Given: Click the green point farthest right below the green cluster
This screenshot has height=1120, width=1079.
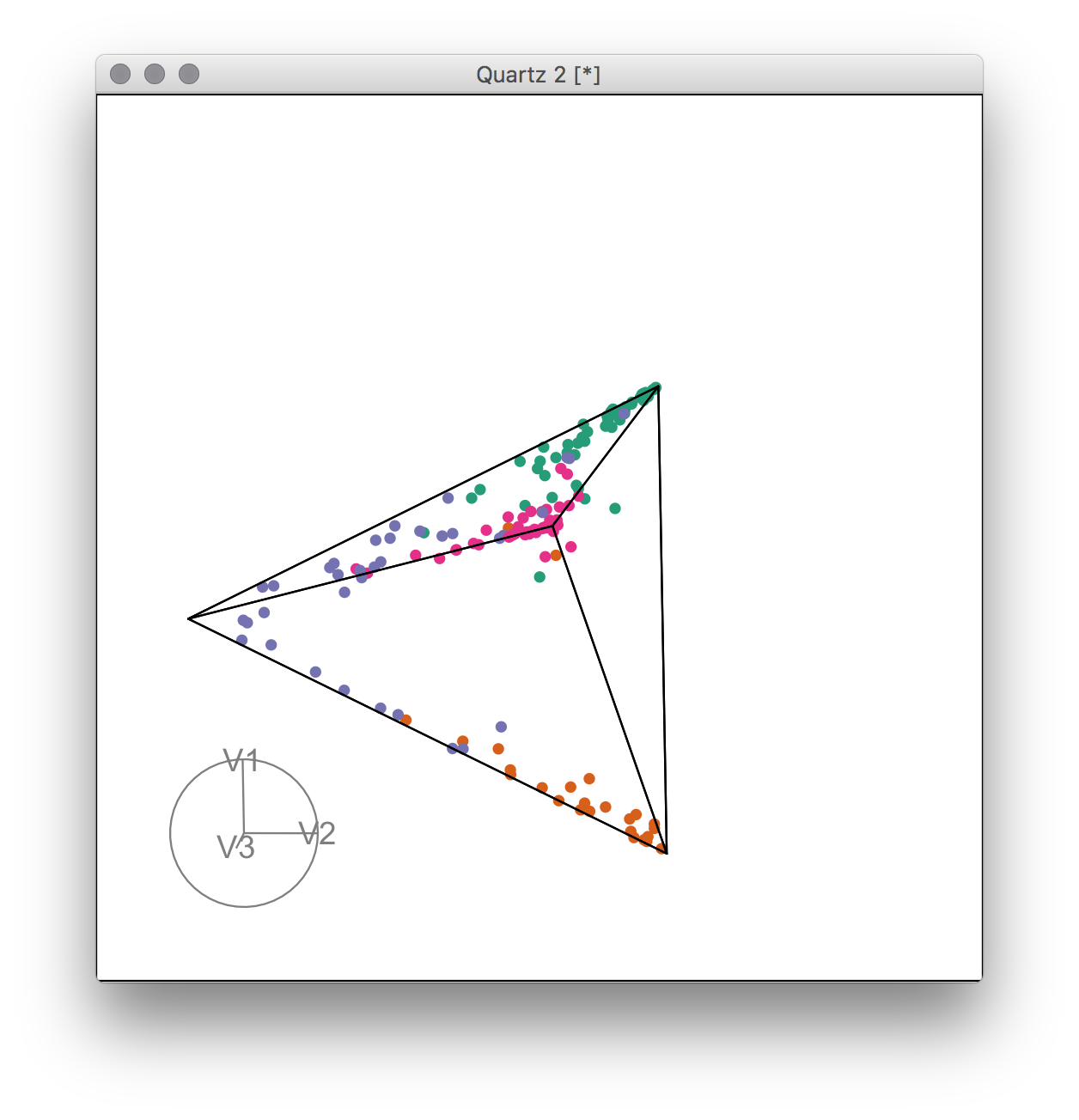Looking at the screenshot, I should tap(615, 508).
